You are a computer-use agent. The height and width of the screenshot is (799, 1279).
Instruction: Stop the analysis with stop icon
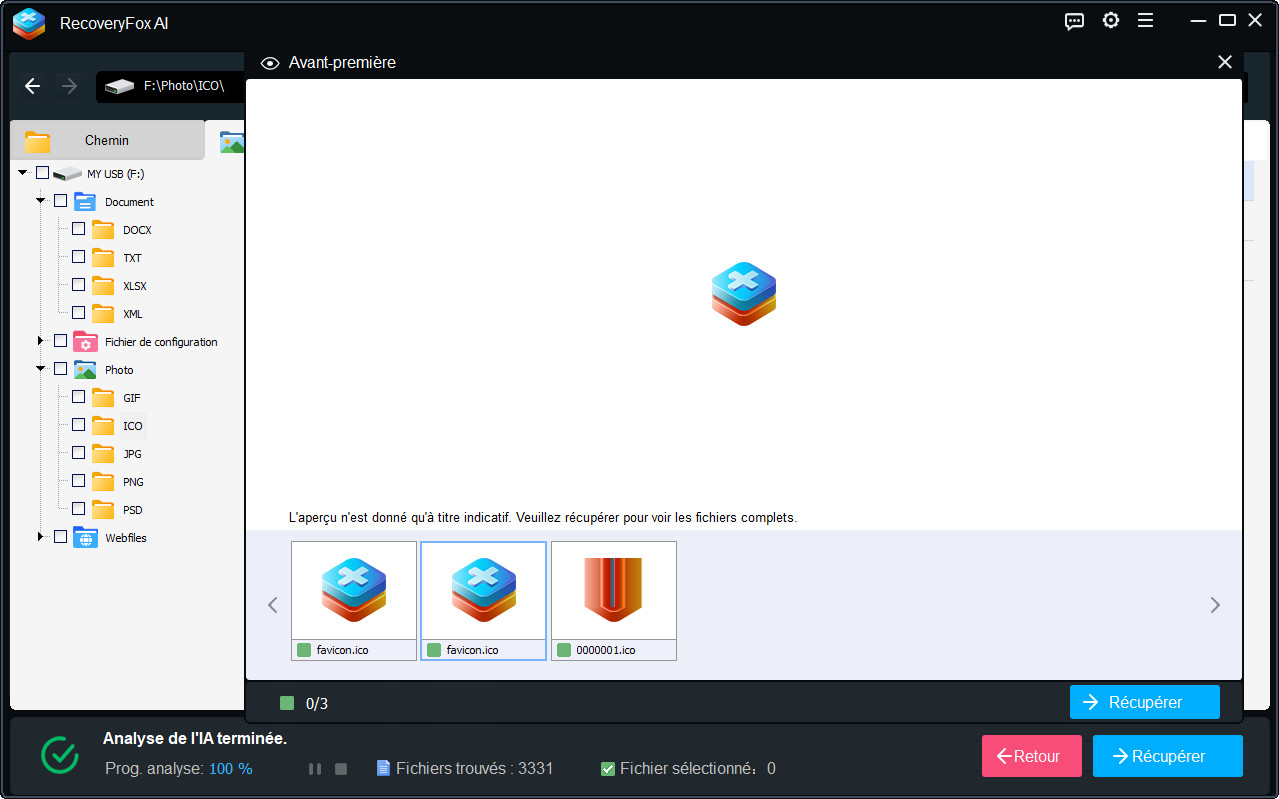[341, 769]
